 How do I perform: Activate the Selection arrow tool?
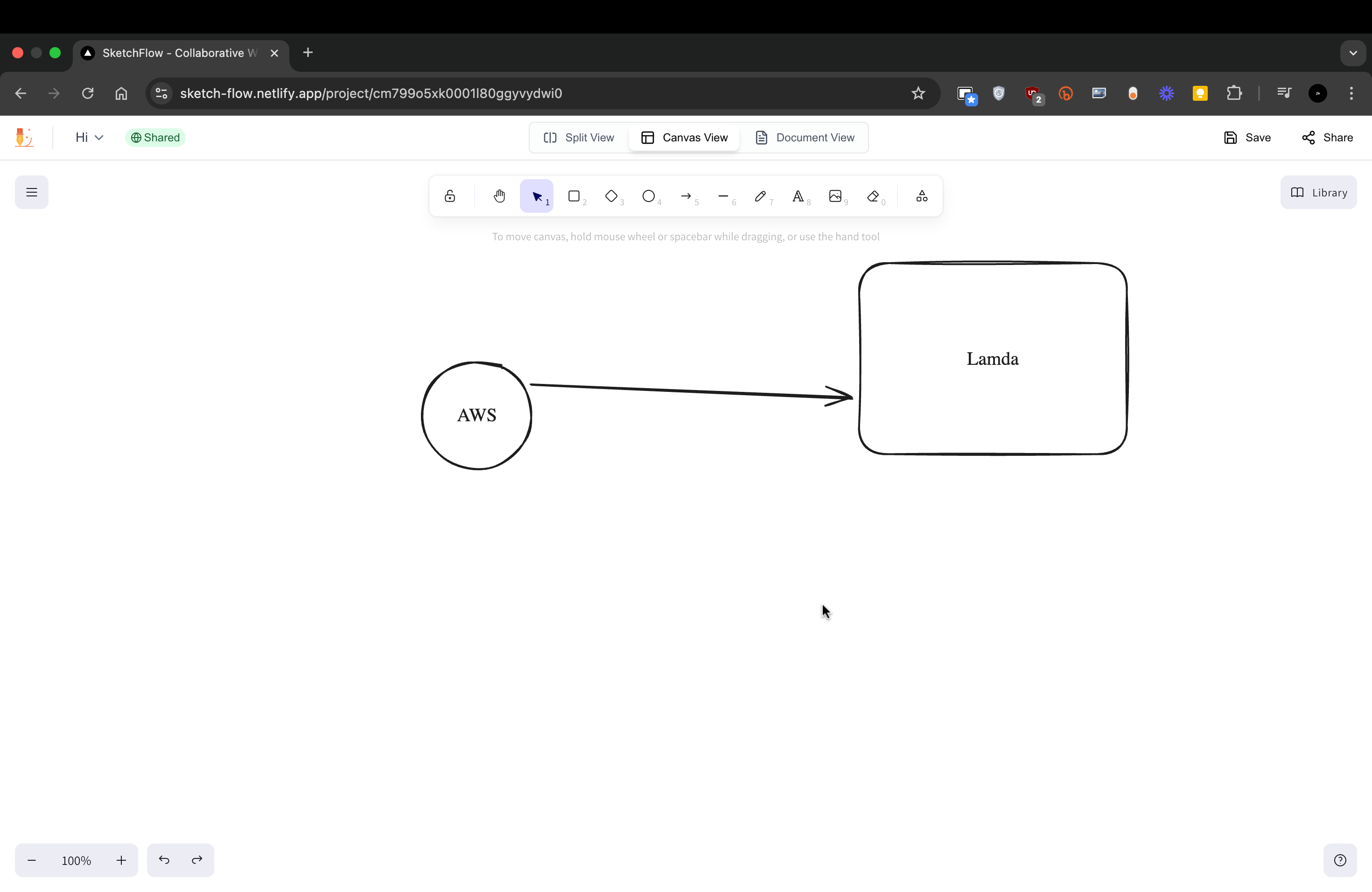click(x=537, y=196)
